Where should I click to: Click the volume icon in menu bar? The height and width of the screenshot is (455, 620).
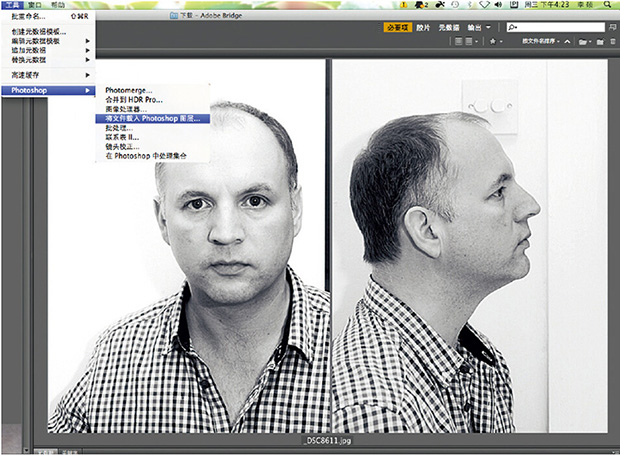pyautogui.click(x=498, y=5)
